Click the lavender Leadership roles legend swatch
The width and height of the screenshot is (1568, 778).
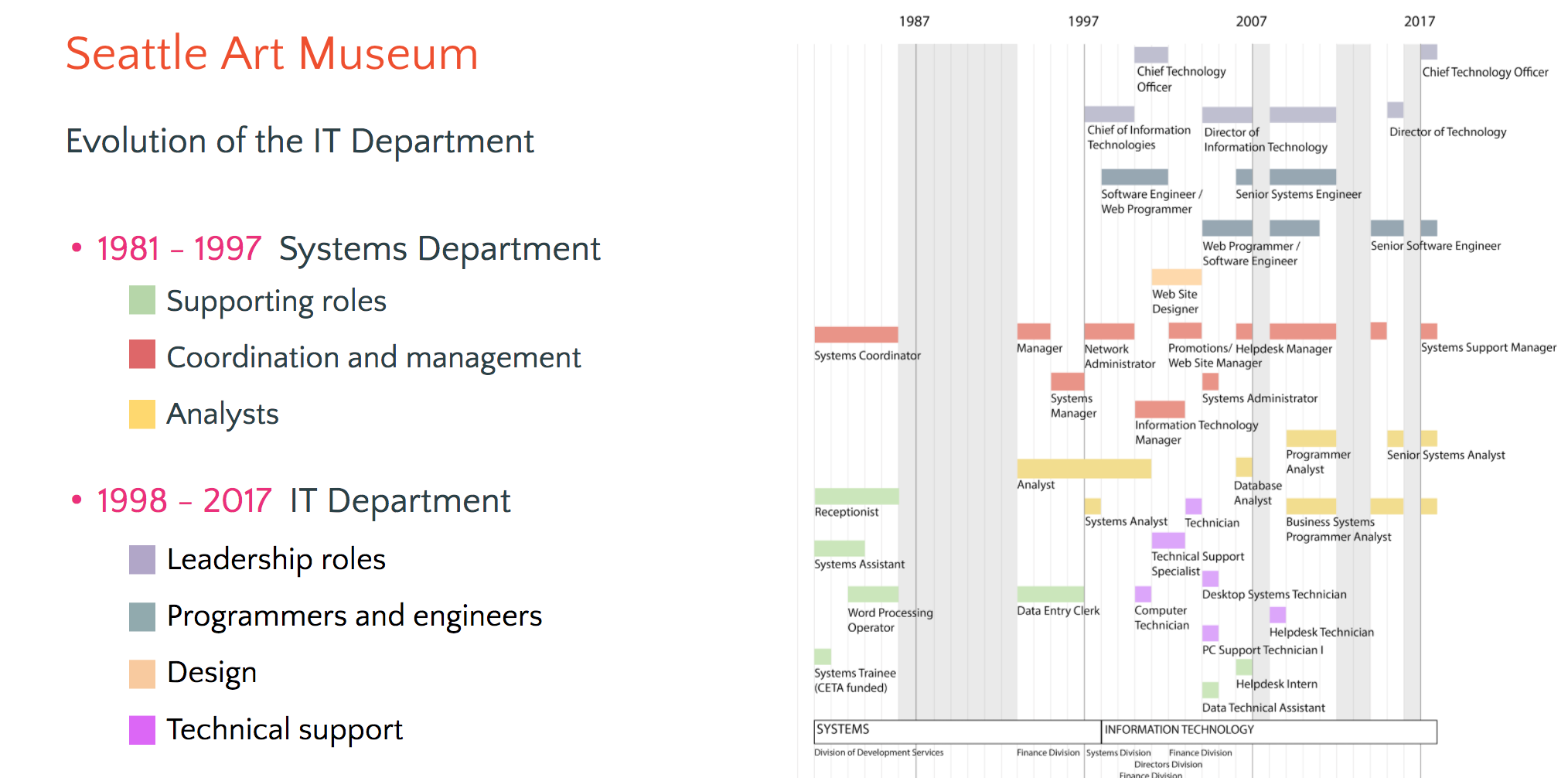point(142,559)
